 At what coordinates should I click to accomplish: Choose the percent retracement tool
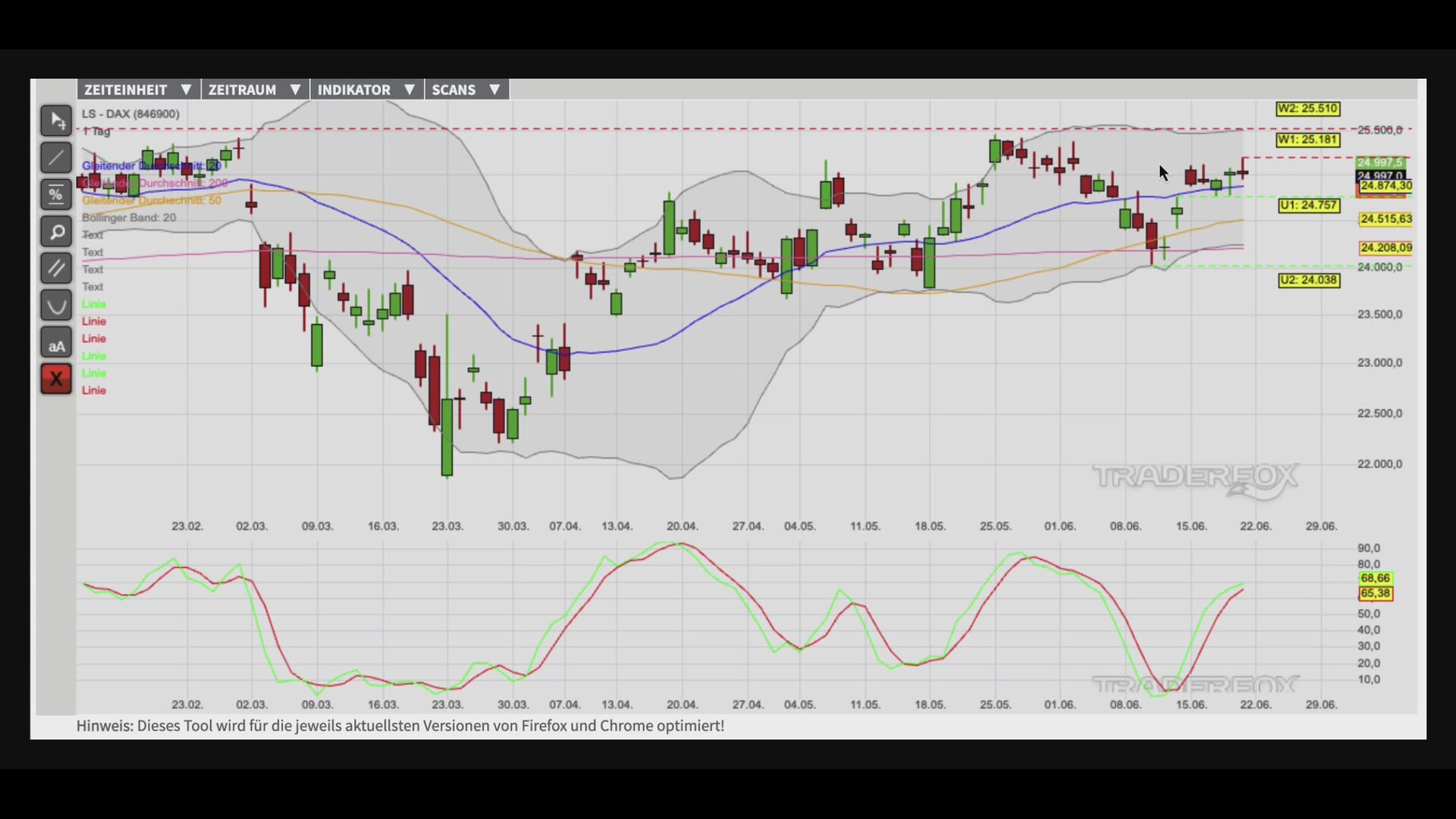(x=56, y=195)
